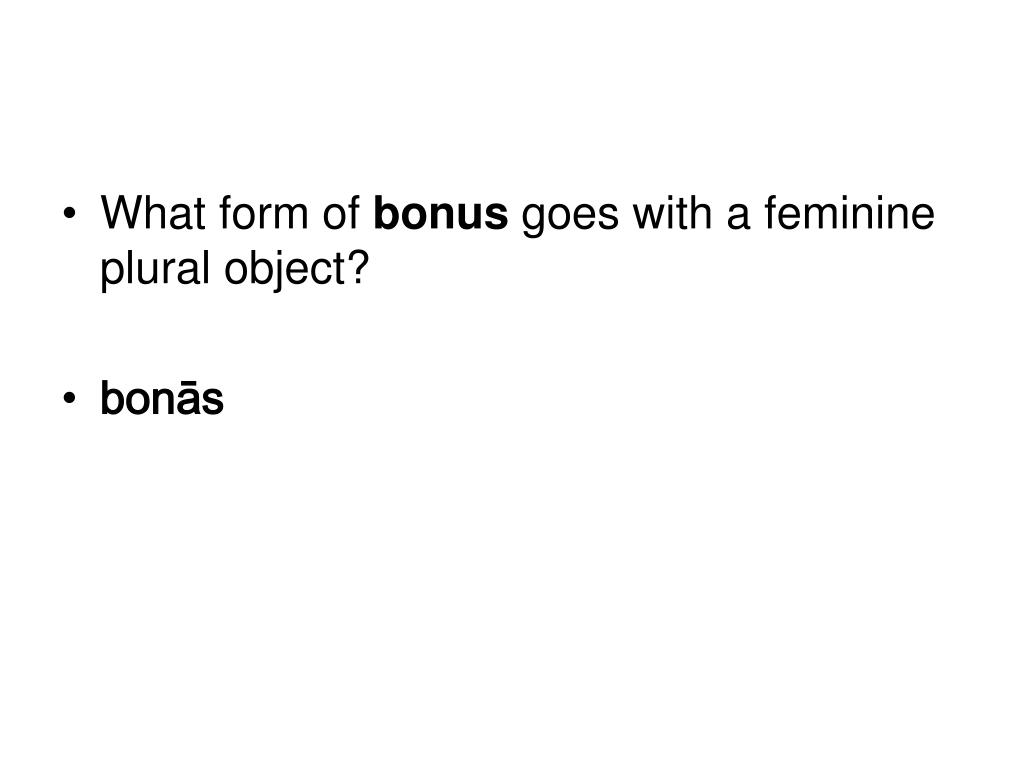The image size is (1024, 768).
Task: Click the bullet point before 'What form'
Action: pyautogui.click(x=69, y=214)
